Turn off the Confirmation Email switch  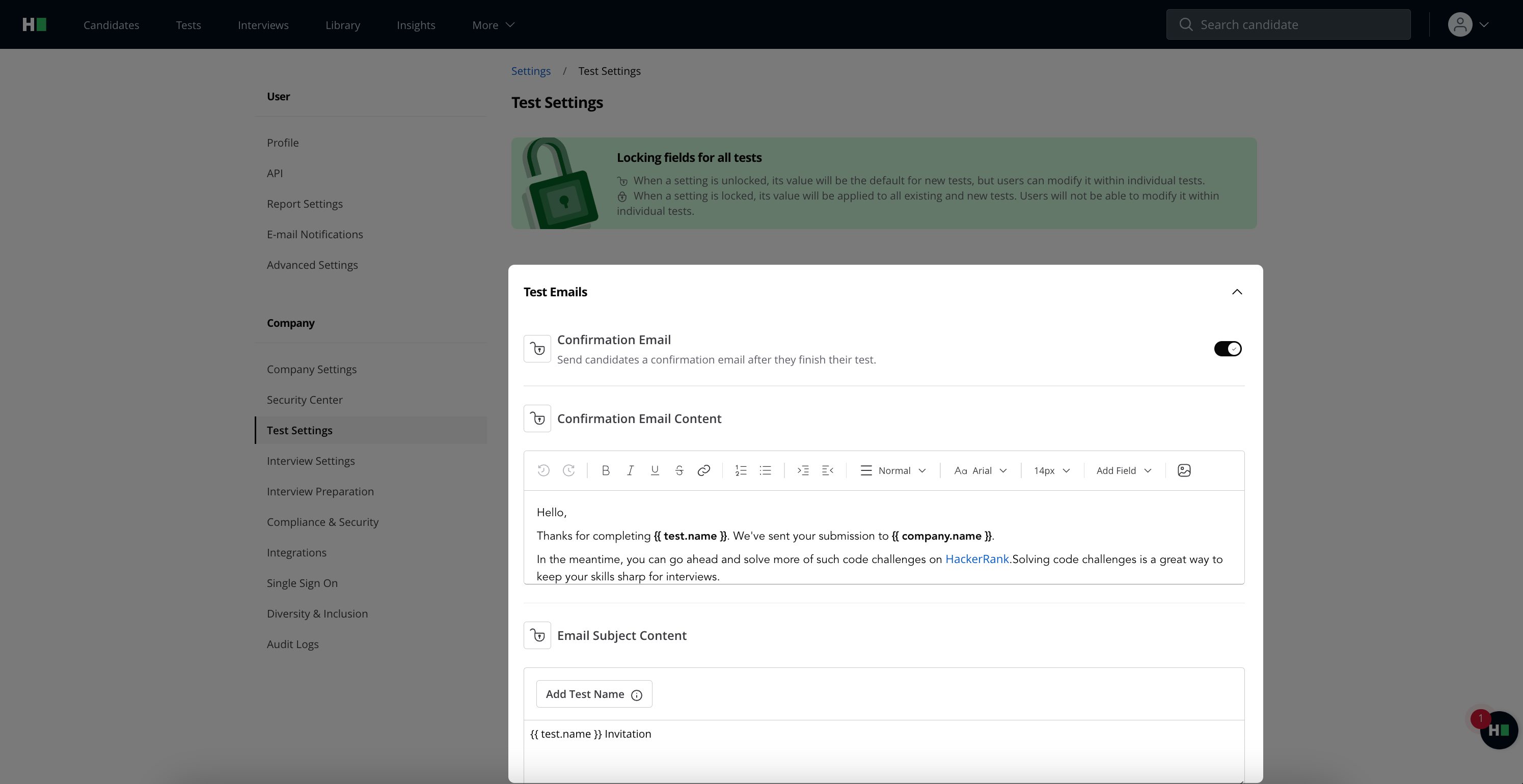click(x=1228, y=349)
